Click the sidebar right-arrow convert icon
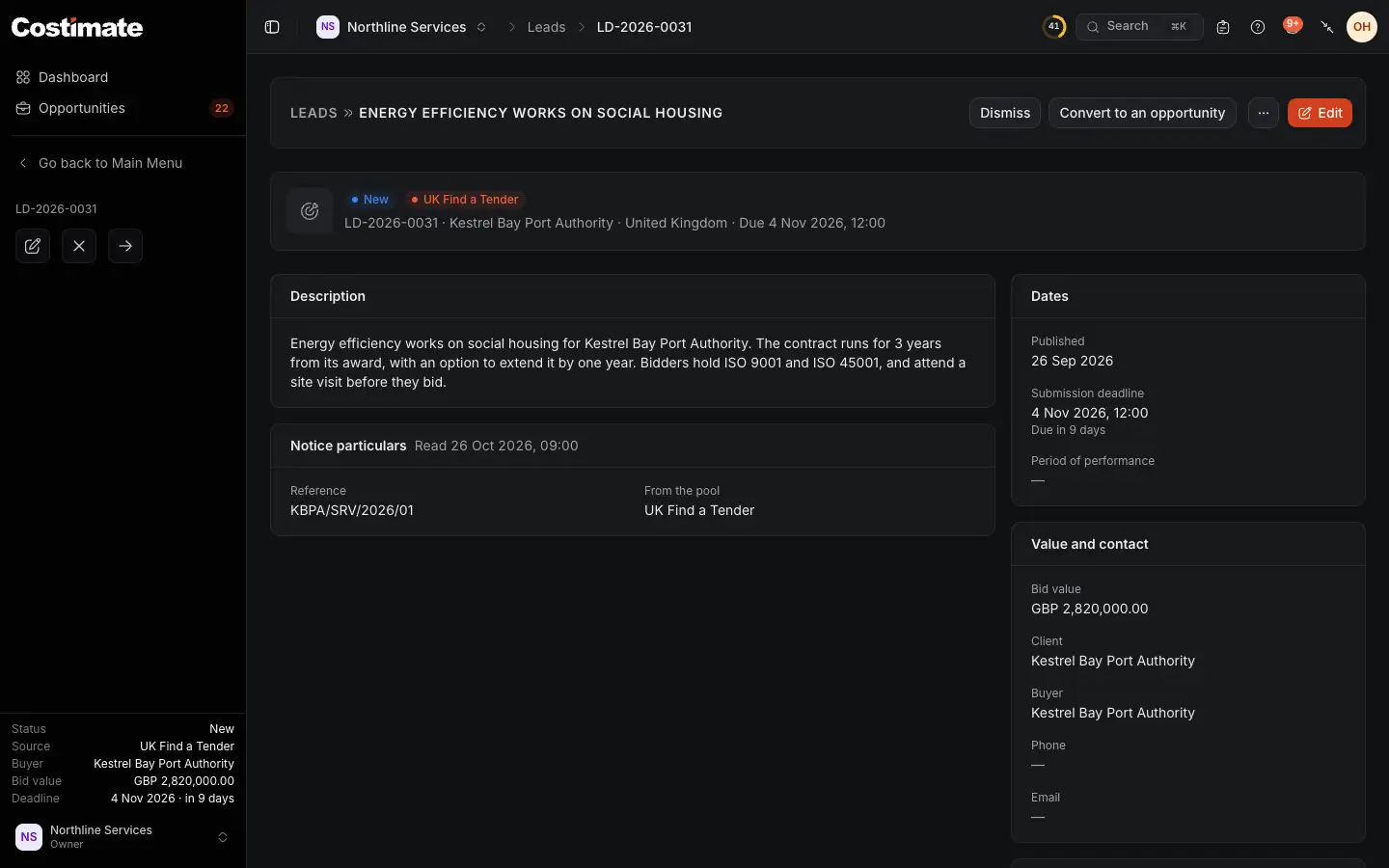The image size is (1389, 868). click(x=125, y=246)
